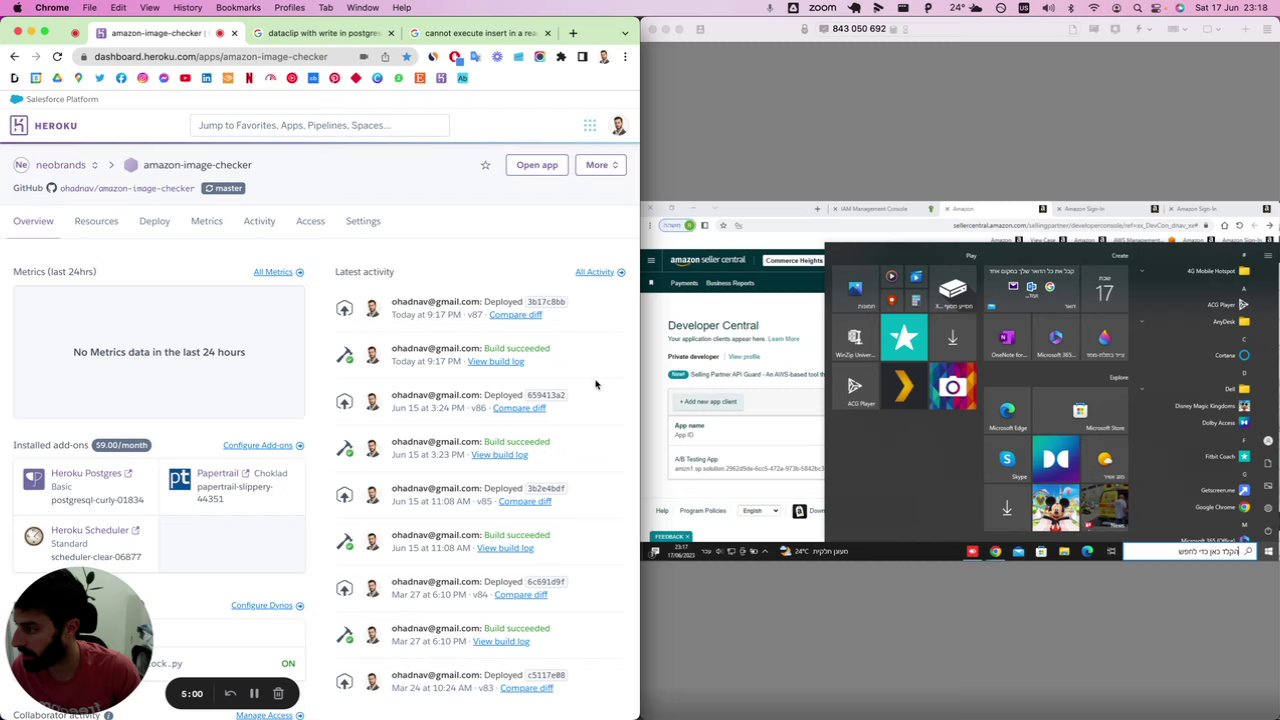The width and height of the screenshot is (1280, 720).
Task: Pause the screen recording
Action: click(x=254, y=693)
